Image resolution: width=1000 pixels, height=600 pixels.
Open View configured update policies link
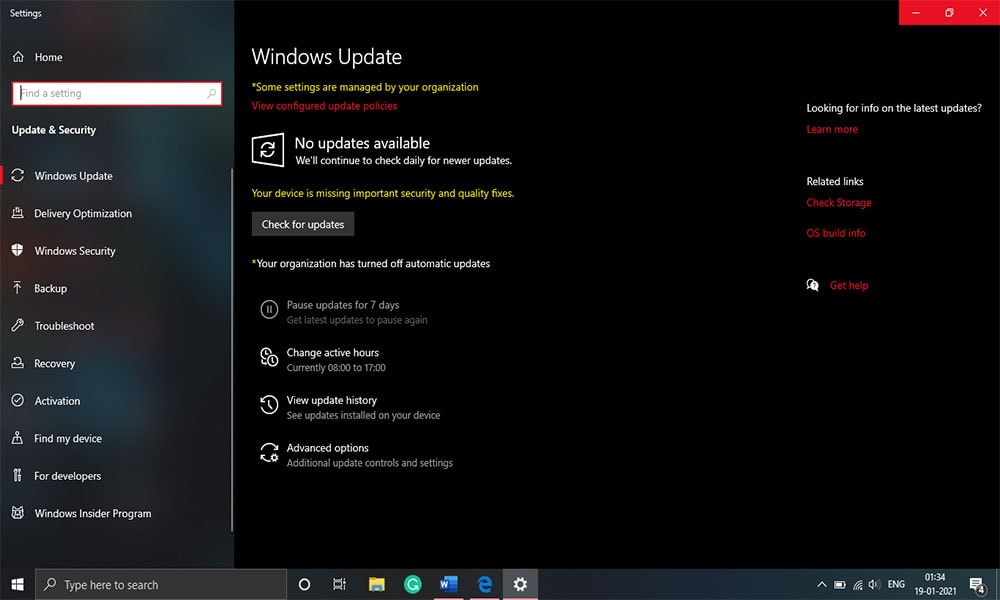pyautogui.click(x=324, y=106)
